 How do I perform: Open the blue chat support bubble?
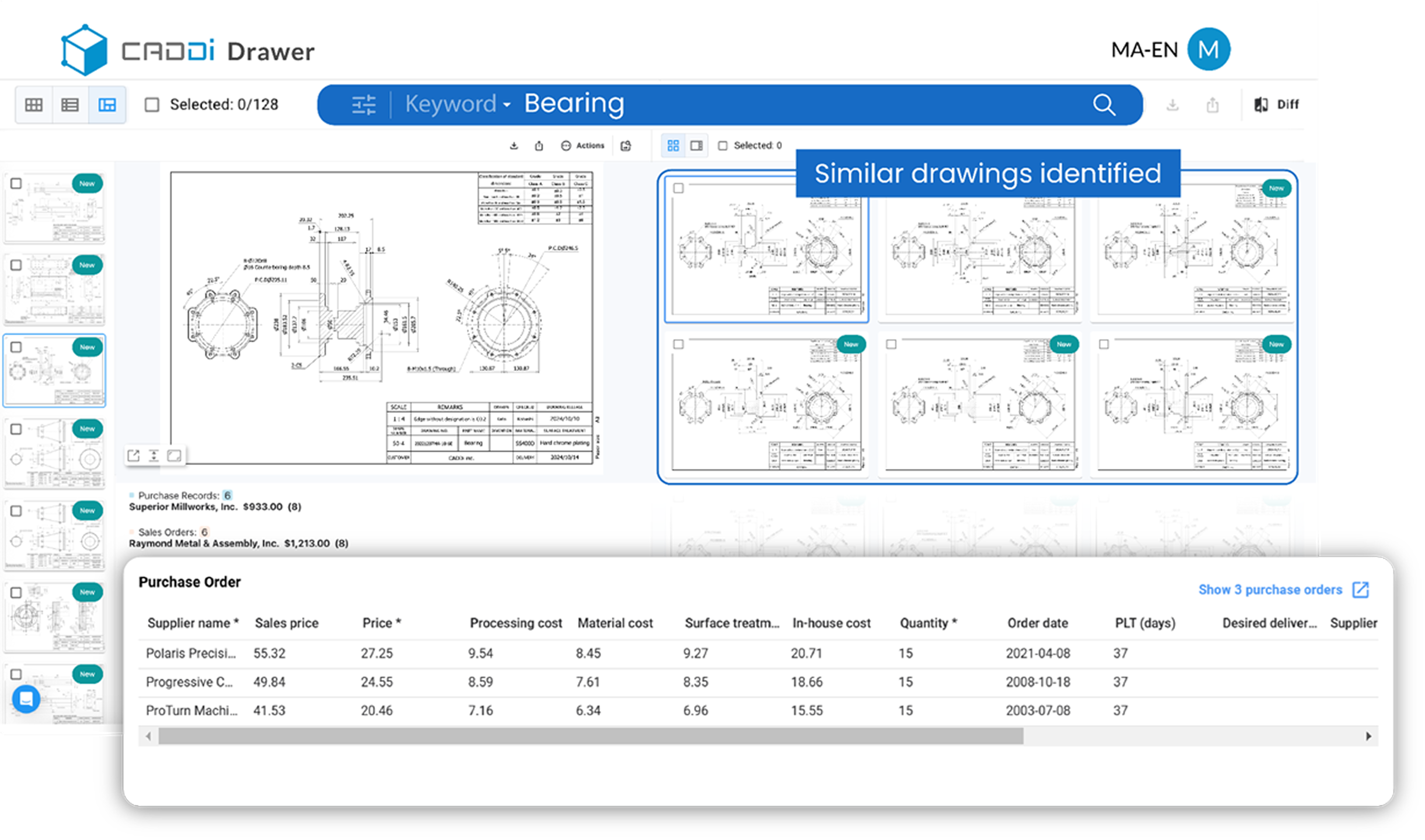pos(26,699)
